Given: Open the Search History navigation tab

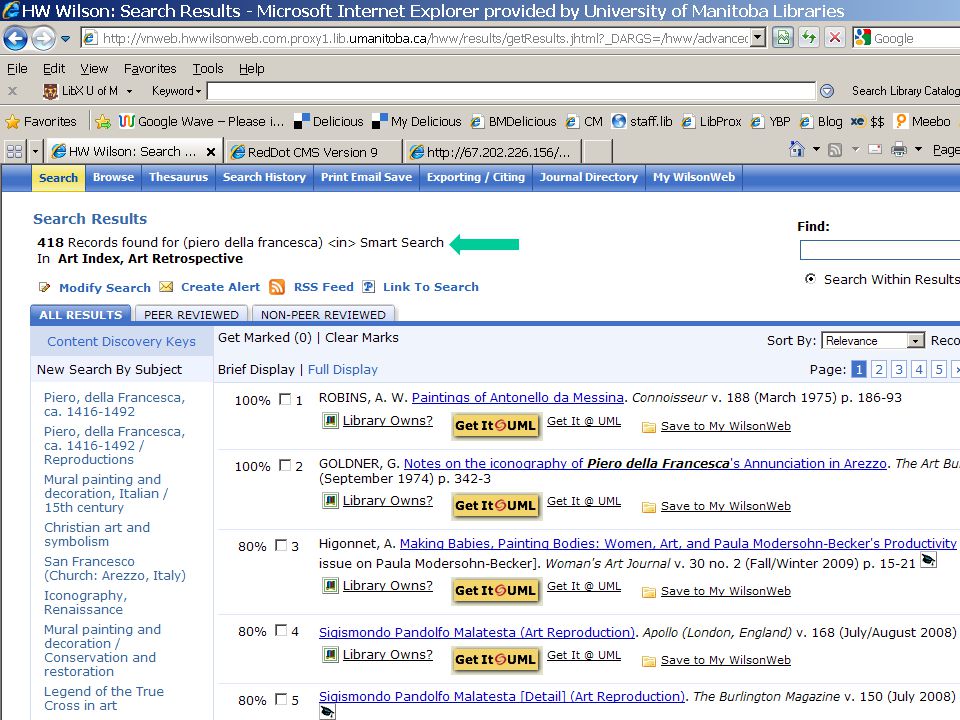Looking at the screenshot, I should click(x=264, y=177).
